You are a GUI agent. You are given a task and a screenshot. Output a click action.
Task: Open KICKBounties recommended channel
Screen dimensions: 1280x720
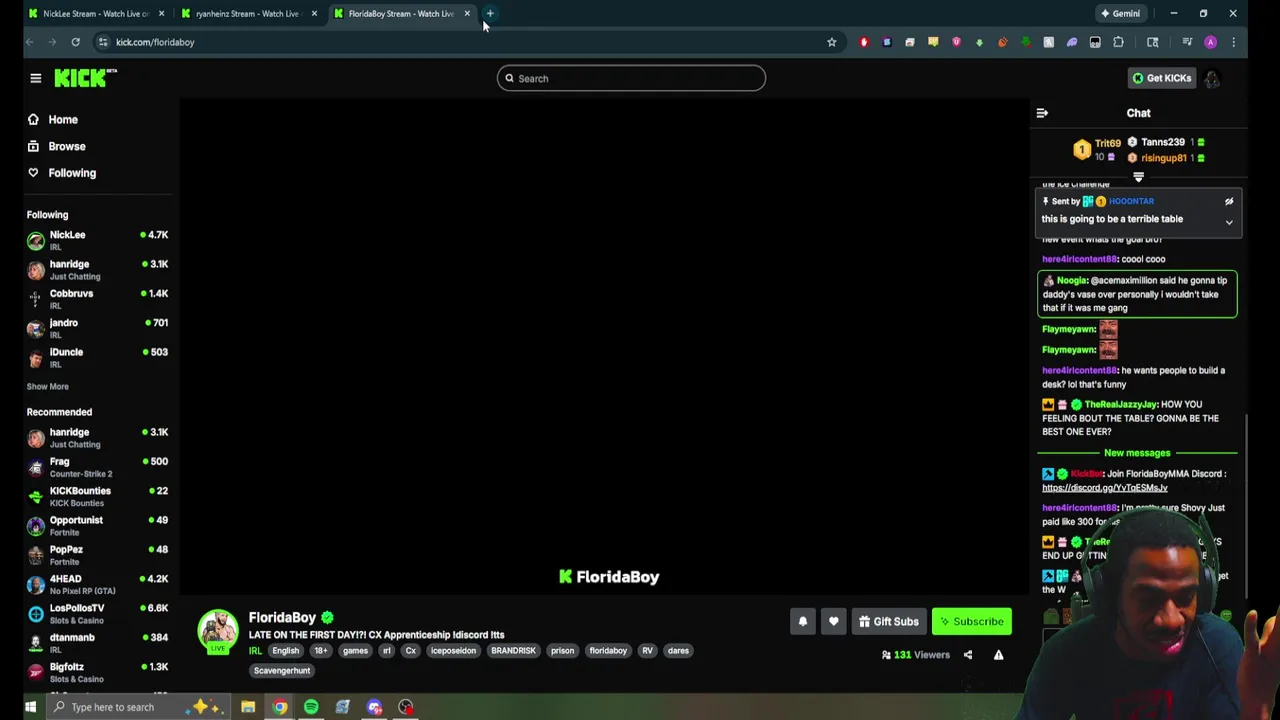coord(98,496)
